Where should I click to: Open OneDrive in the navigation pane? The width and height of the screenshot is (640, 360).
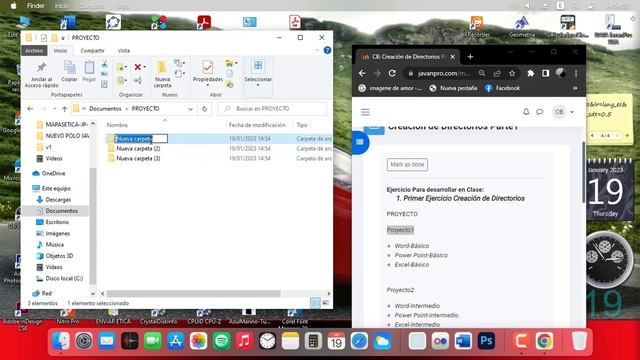tap(53, 173)
